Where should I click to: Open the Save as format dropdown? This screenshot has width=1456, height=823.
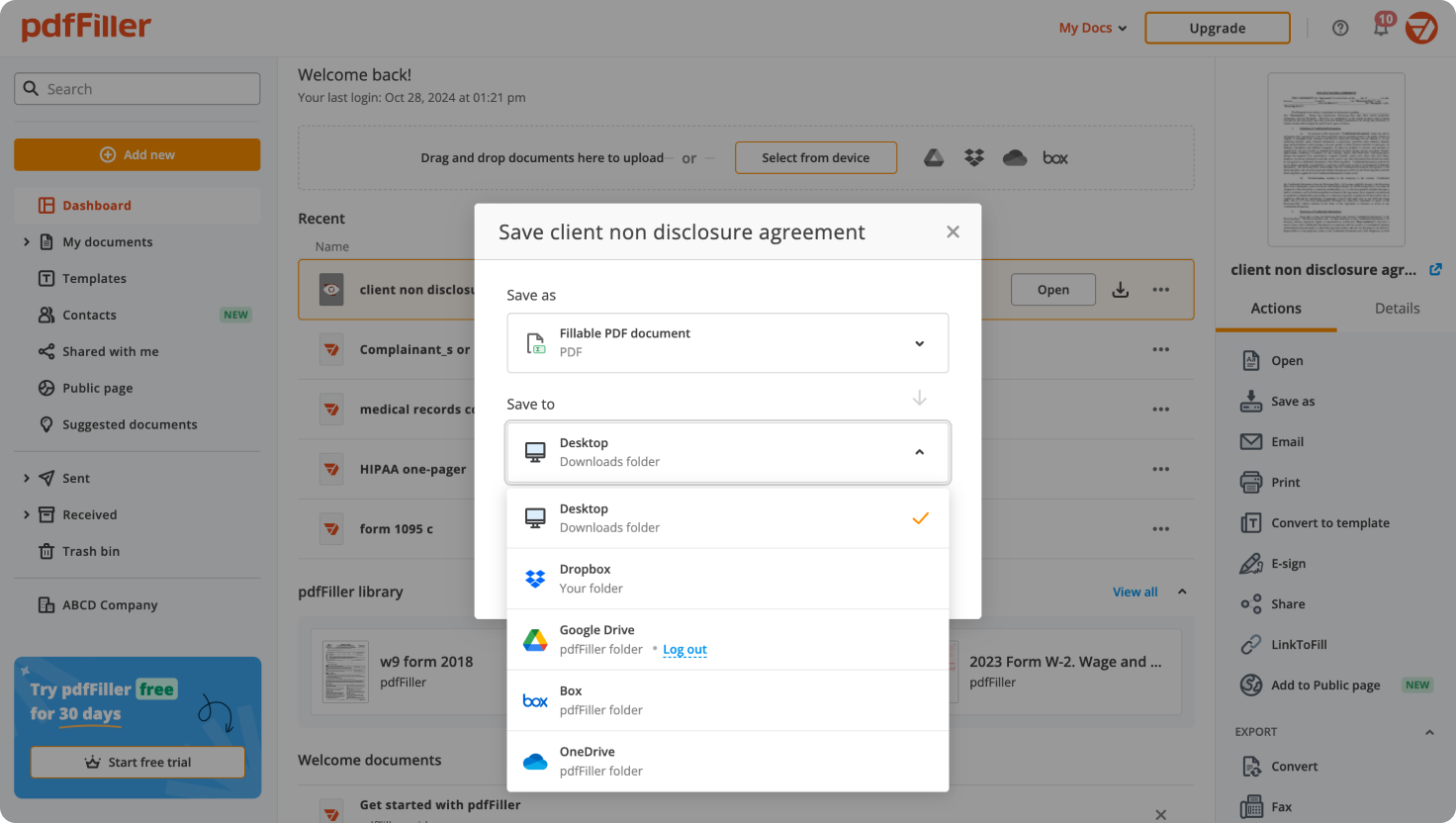tap(727, 343)
